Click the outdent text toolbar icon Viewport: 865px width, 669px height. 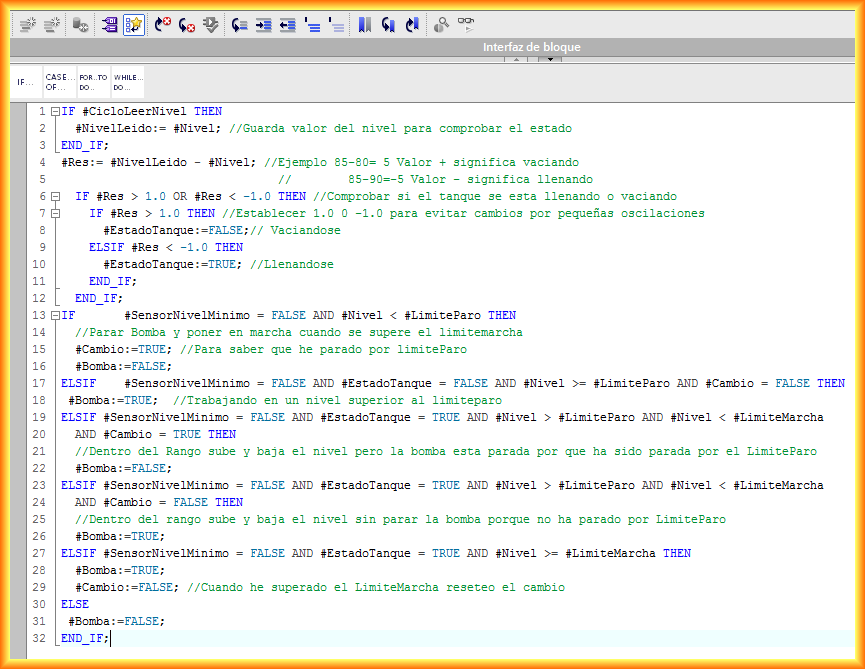tap(288, 24)
